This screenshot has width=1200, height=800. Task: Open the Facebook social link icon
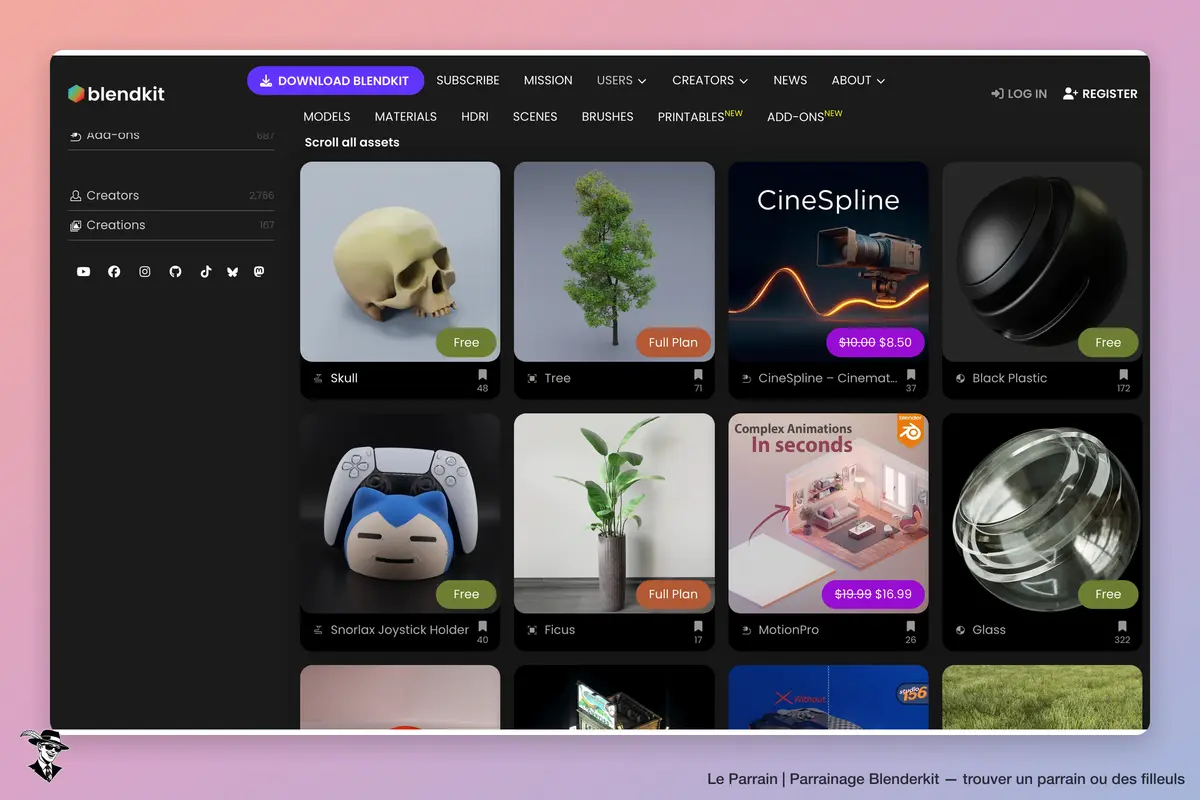click(114, 272)
